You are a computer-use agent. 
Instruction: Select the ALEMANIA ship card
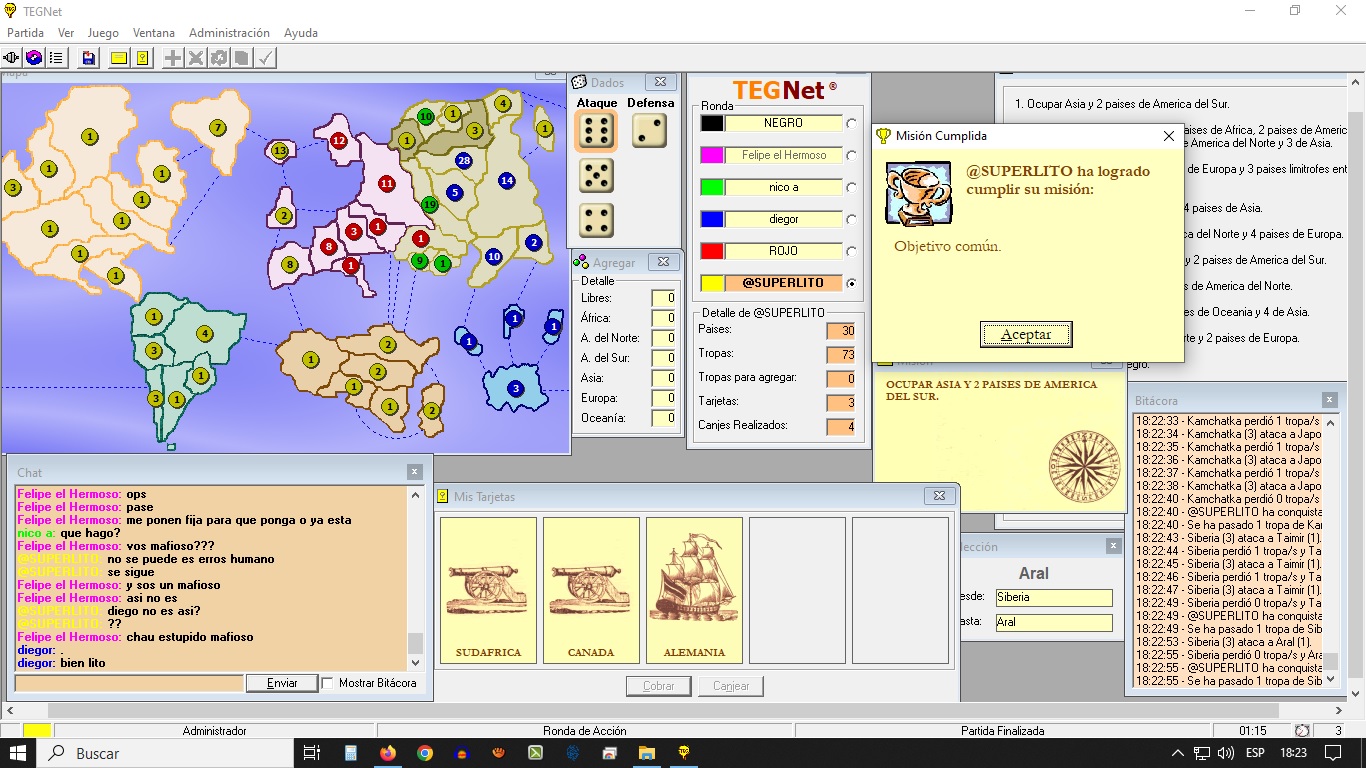694,590
